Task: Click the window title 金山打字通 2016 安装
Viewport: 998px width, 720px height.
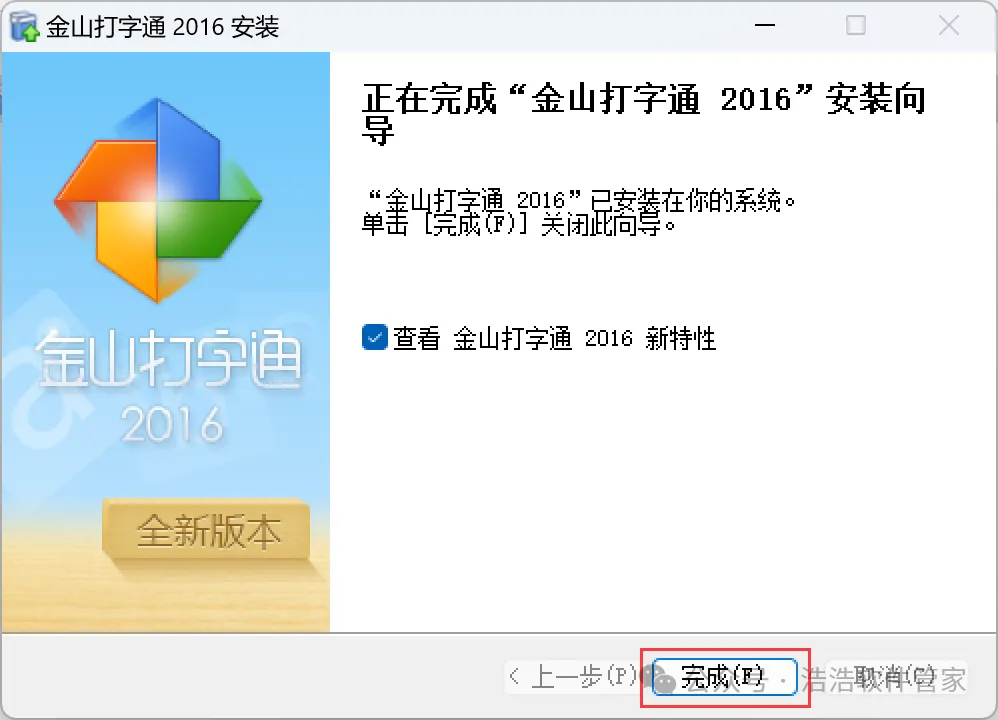Action: pyautogui.click(x=162, y=27)
